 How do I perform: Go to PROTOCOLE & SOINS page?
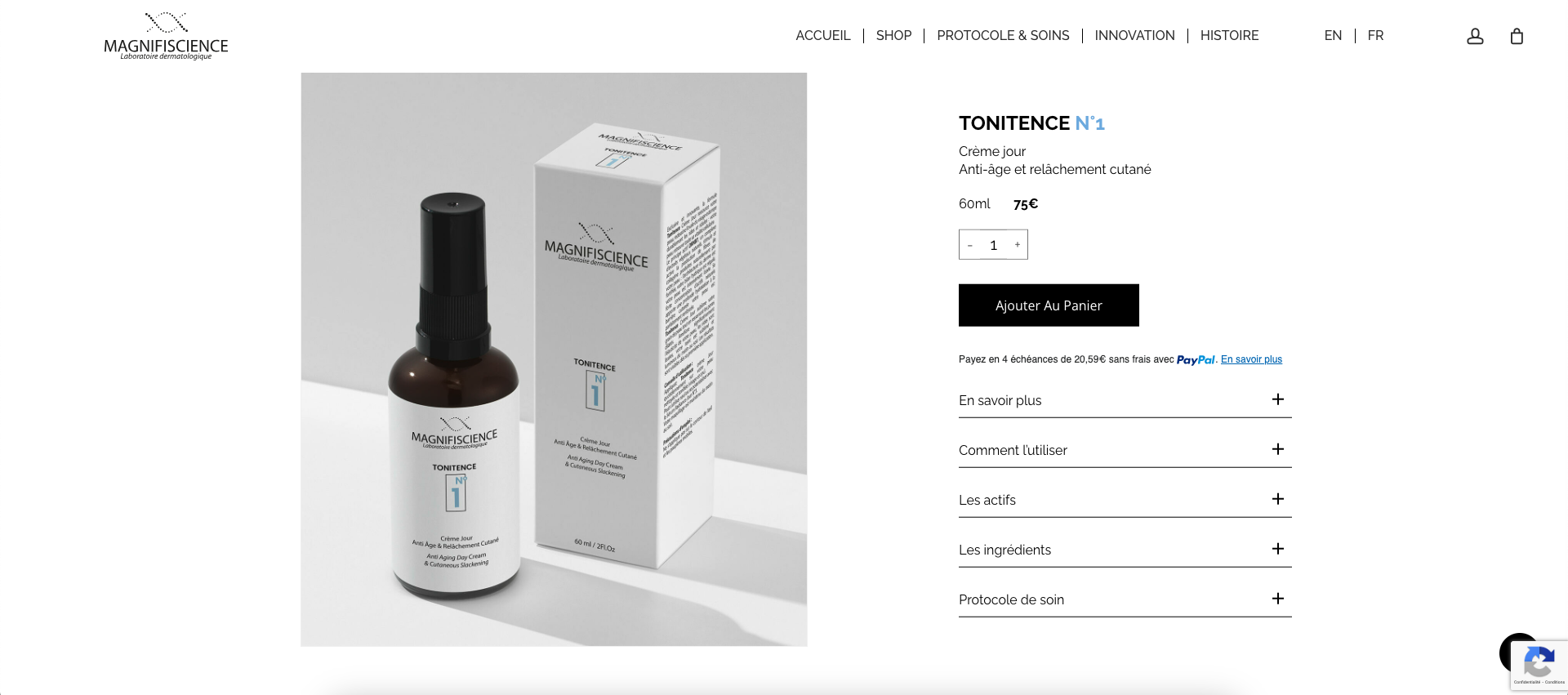point(1003,35)
